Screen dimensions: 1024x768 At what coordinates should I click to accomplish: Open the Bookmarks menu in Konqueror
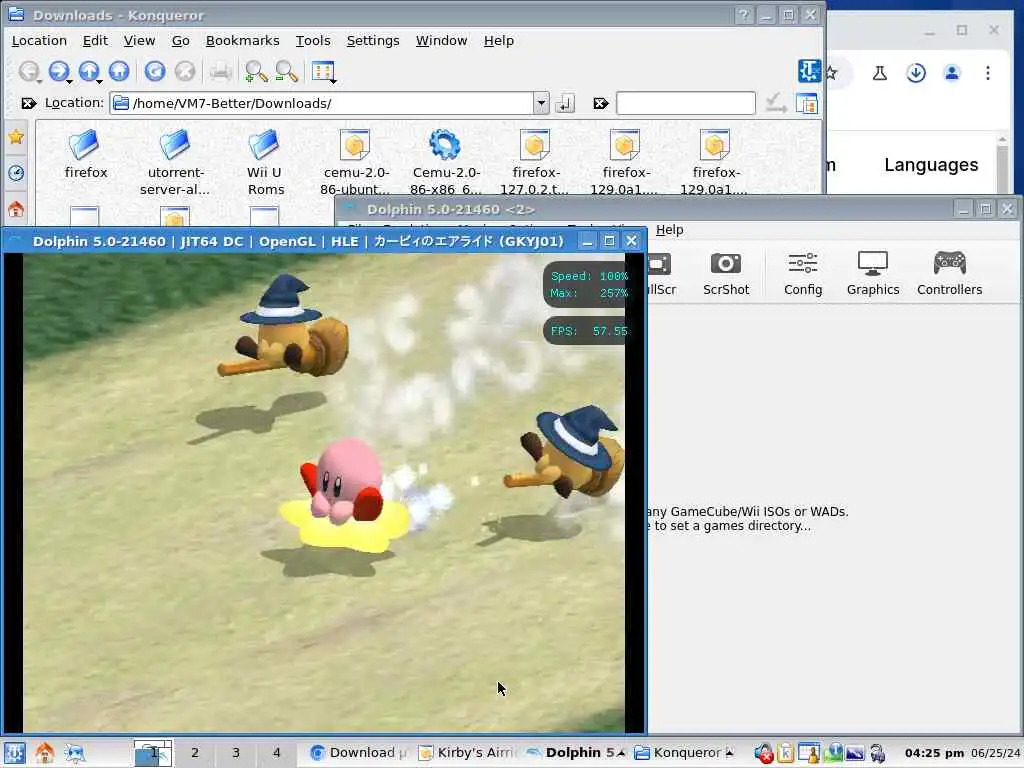[242, 40]
